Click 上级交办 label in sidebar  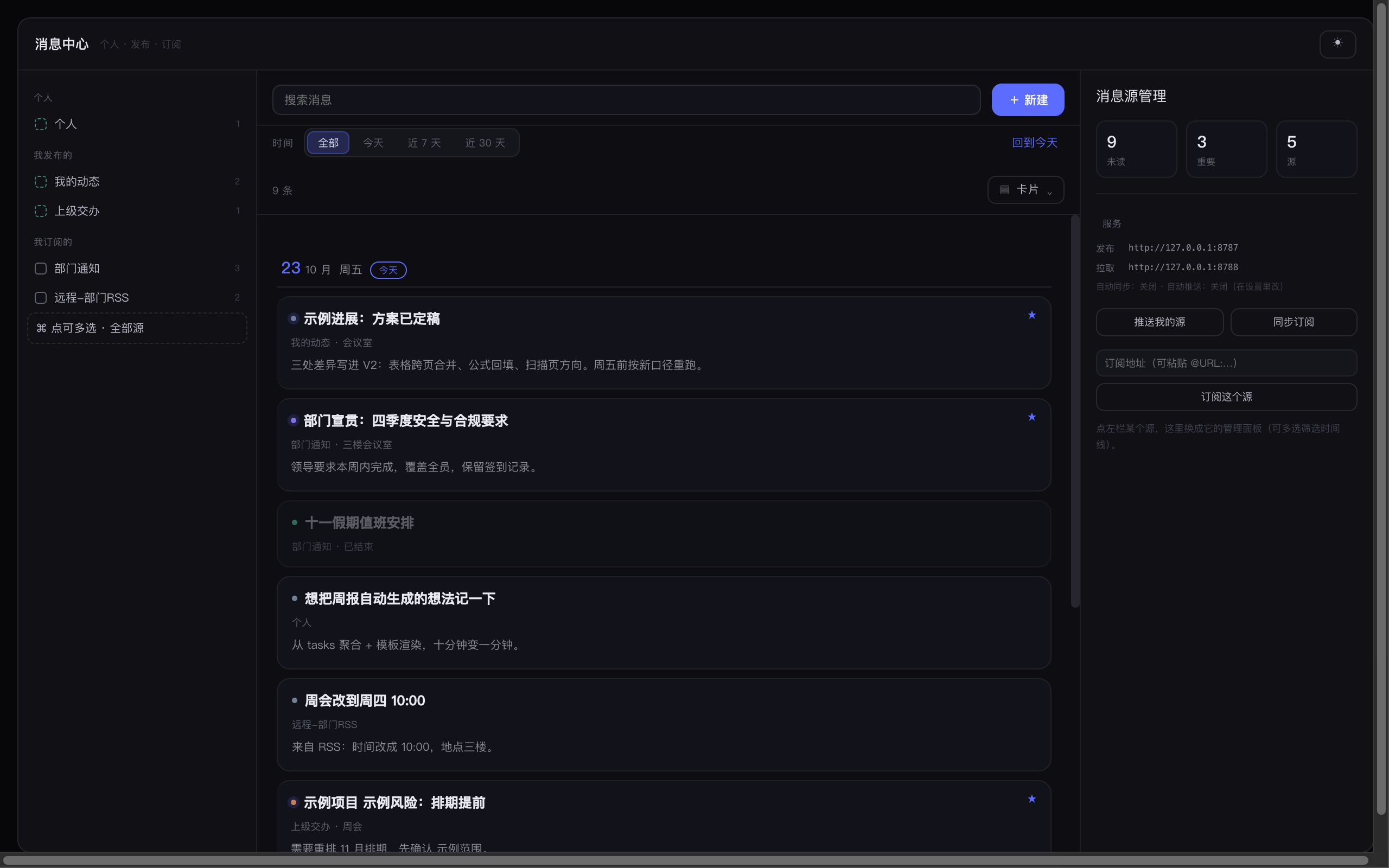tap(77, 210)
